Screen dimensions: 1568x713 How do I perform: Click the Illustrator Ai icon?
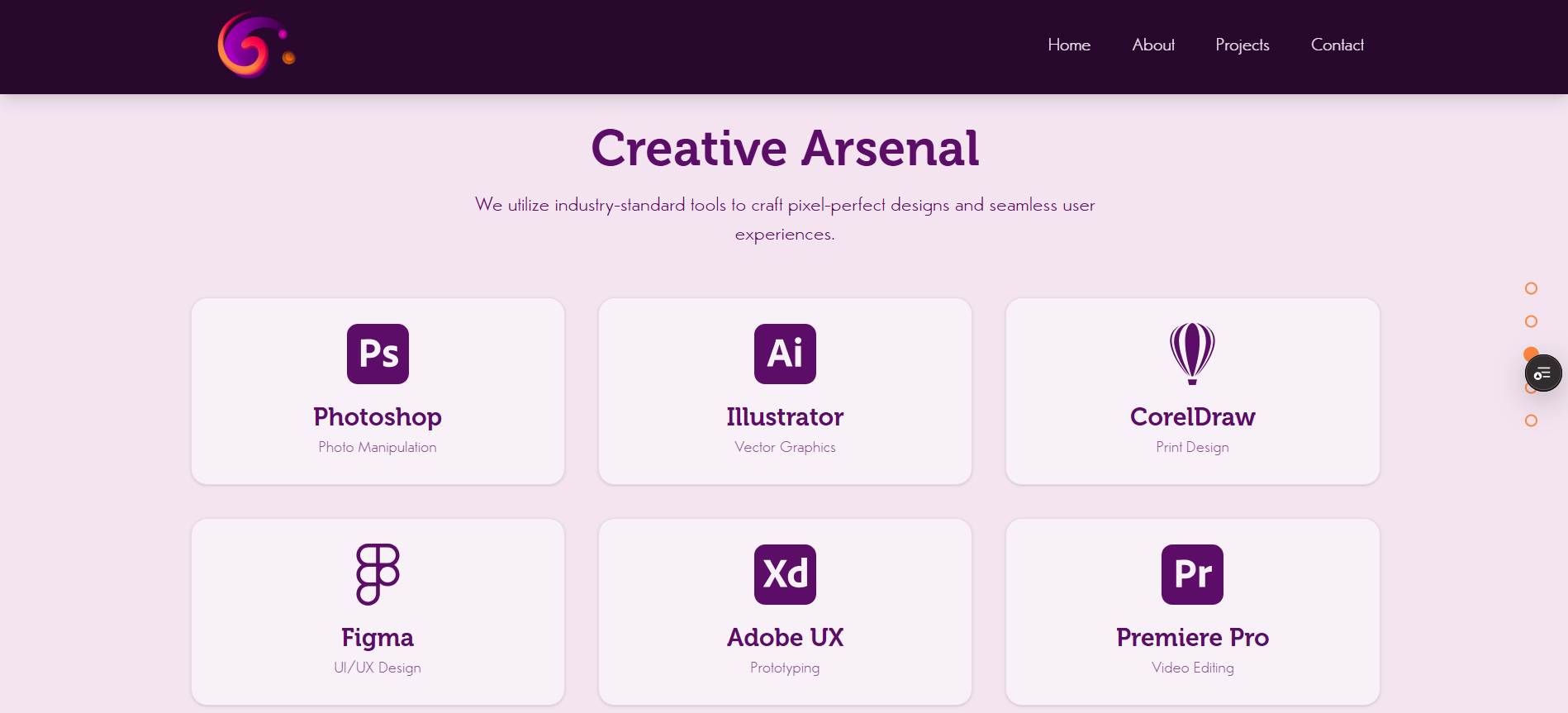(785, 354)
